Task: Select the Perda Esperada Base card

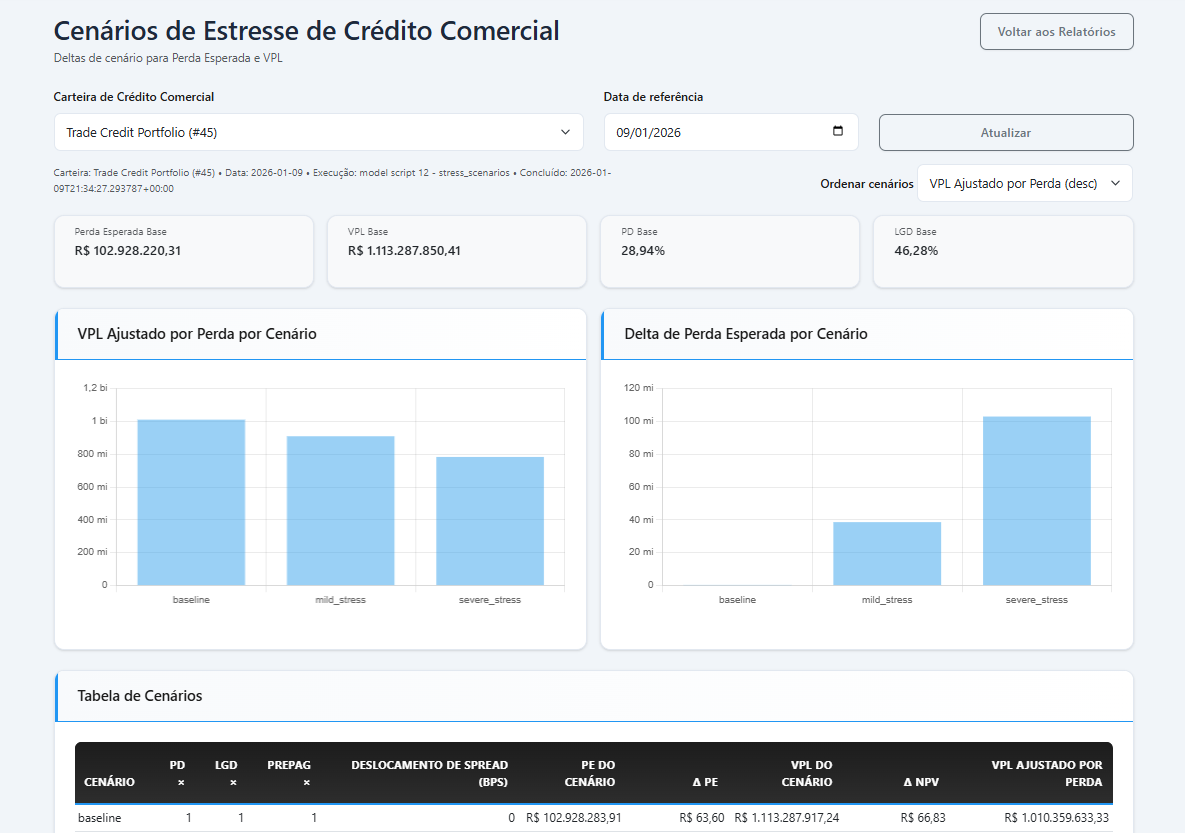Action: (184, 252)
